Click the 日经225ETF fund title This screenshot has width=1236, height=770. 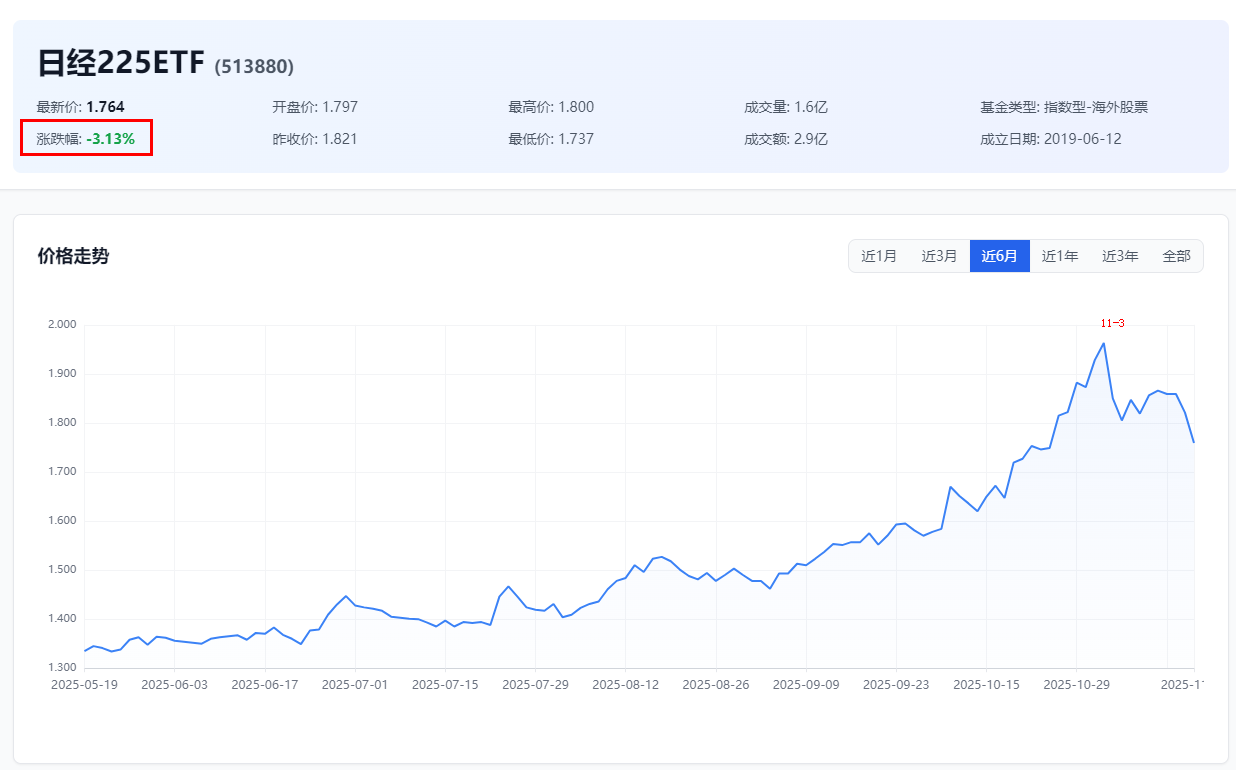click(121, 63)
